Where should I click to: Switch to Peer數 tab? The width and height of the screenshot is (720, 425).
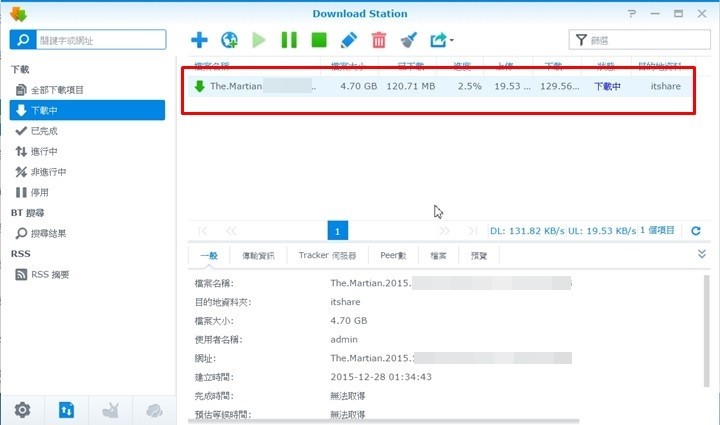tap(393, 256)
